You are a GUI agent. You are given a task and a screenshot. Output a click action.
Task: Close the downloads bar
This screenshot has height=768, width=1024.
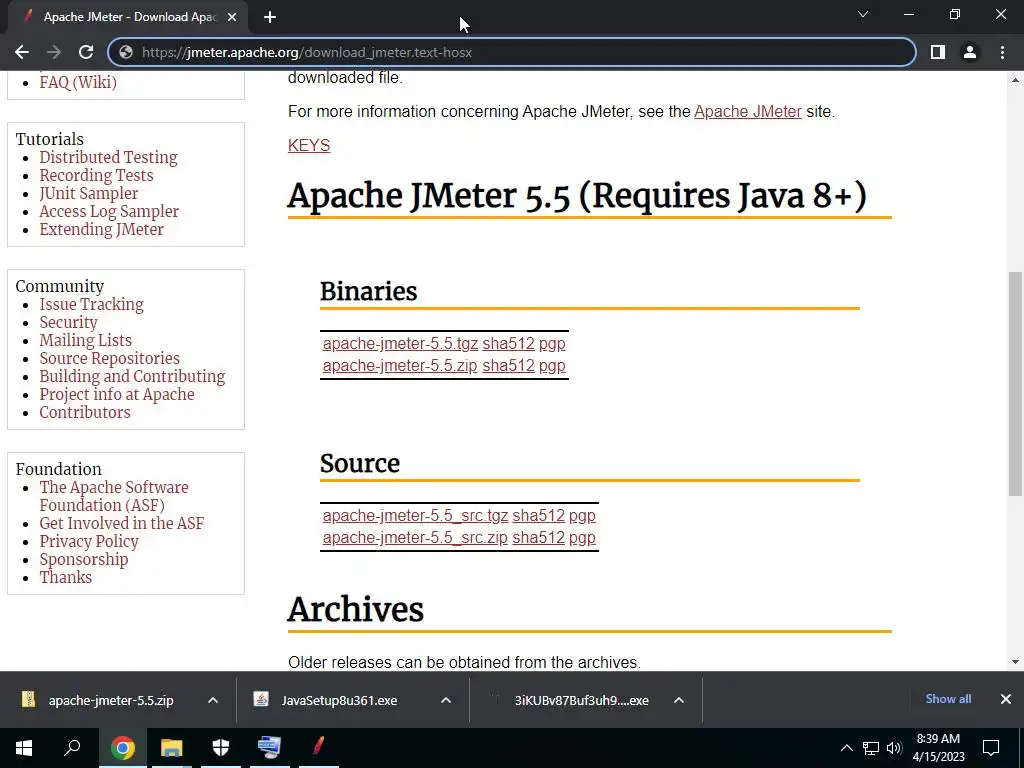coord(1006,699)
